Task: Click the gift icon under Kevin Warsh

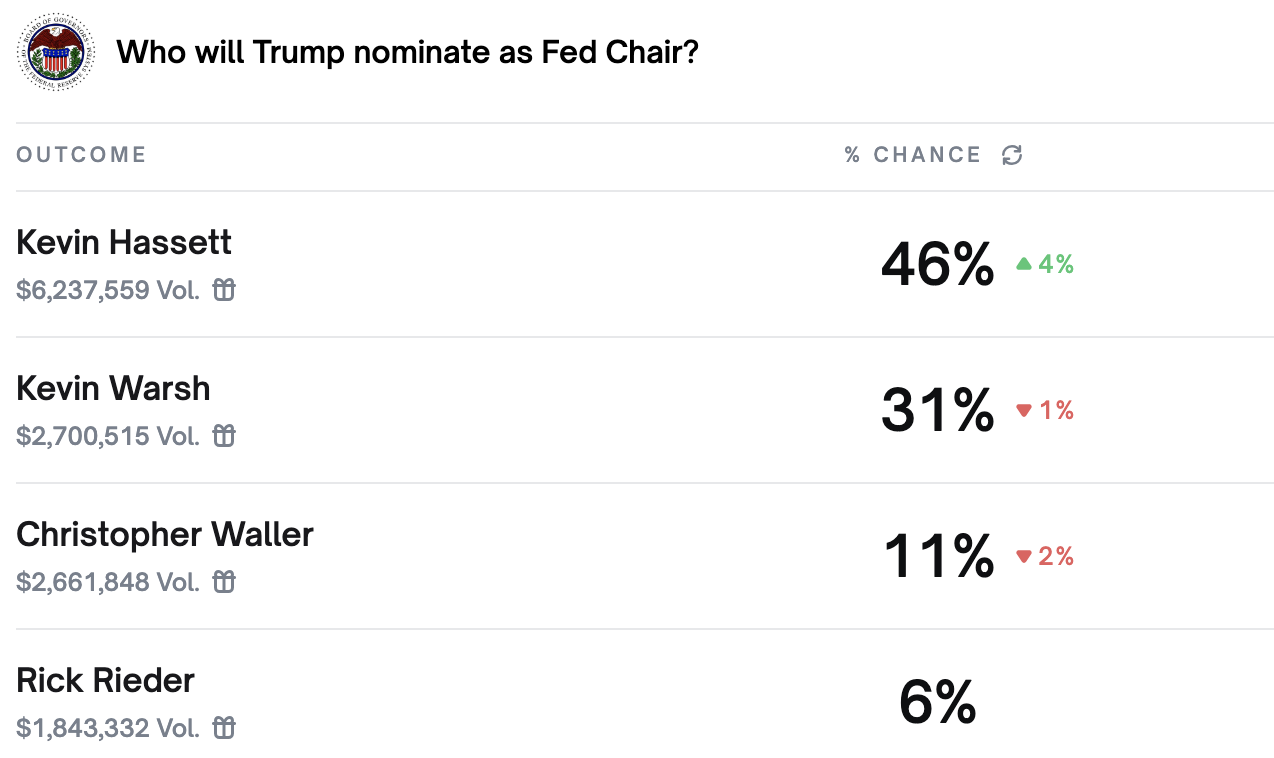Action: click(x=225, y=436)
